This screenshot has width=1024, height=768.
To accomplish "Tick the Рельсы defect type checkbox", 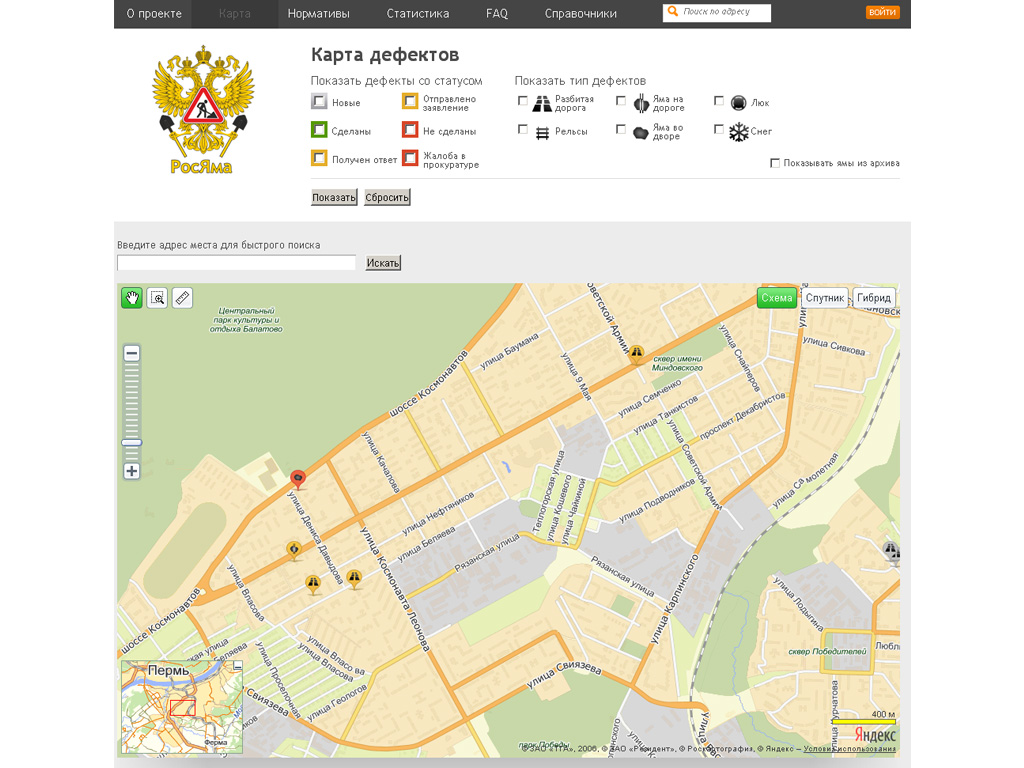I will point(522,129).
